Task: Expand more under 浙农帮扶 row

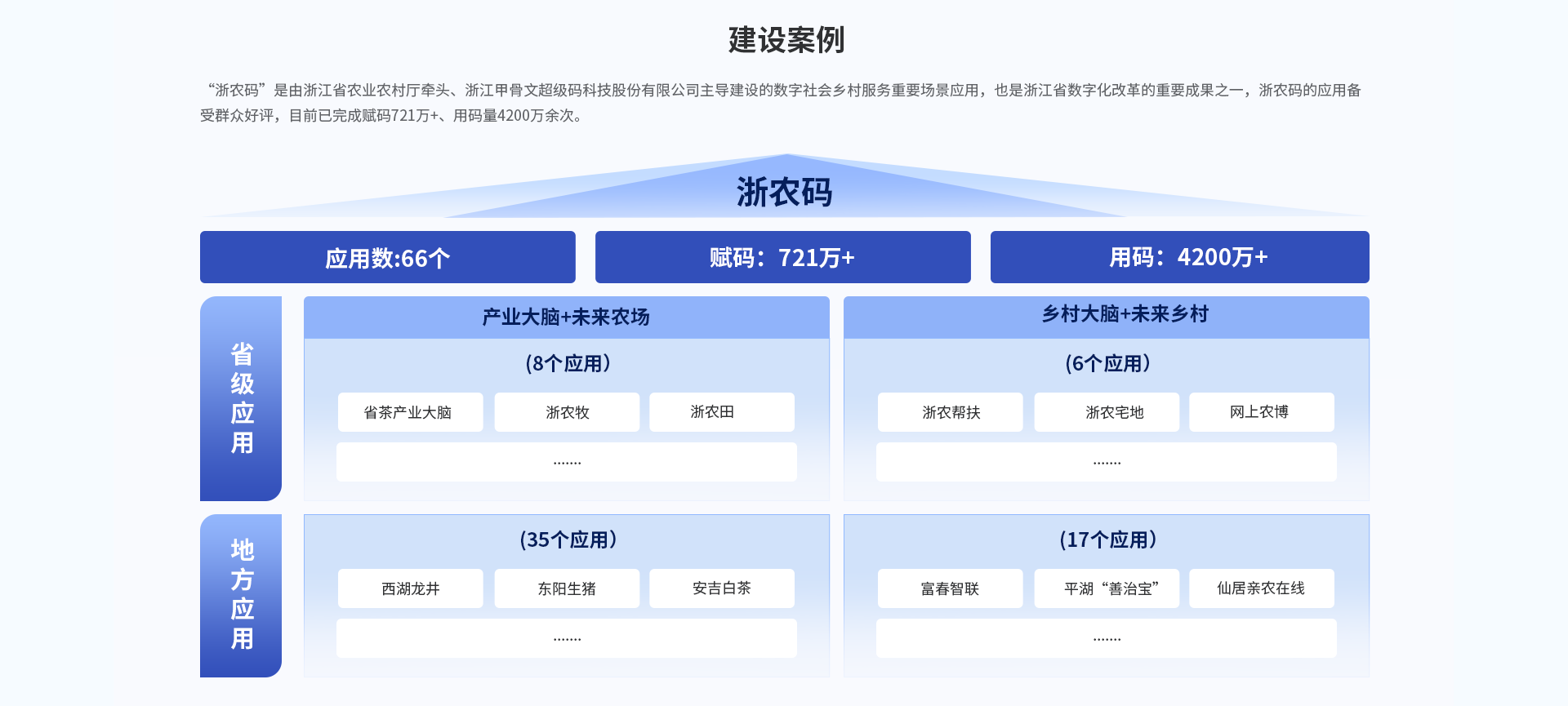Action: [1107, 462]
